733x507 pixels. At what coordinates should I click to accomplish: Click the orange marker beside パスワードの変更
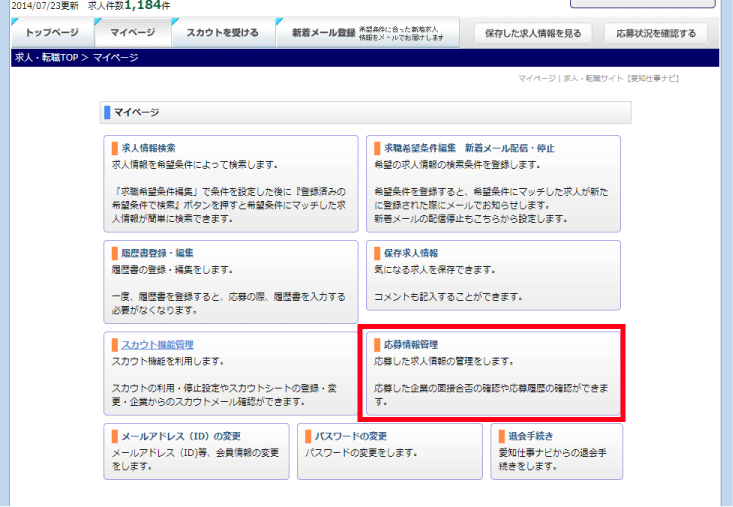pyautogui.click(x=308, y=436)
